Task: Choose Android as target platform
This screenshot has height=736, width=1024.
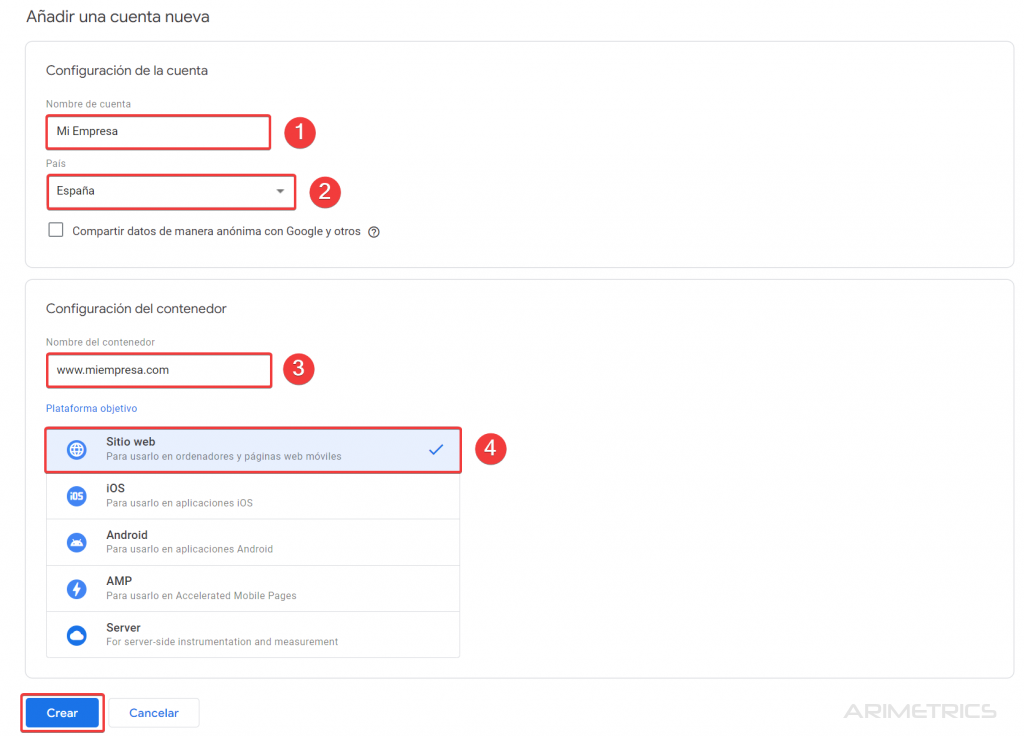Action: 250,542
